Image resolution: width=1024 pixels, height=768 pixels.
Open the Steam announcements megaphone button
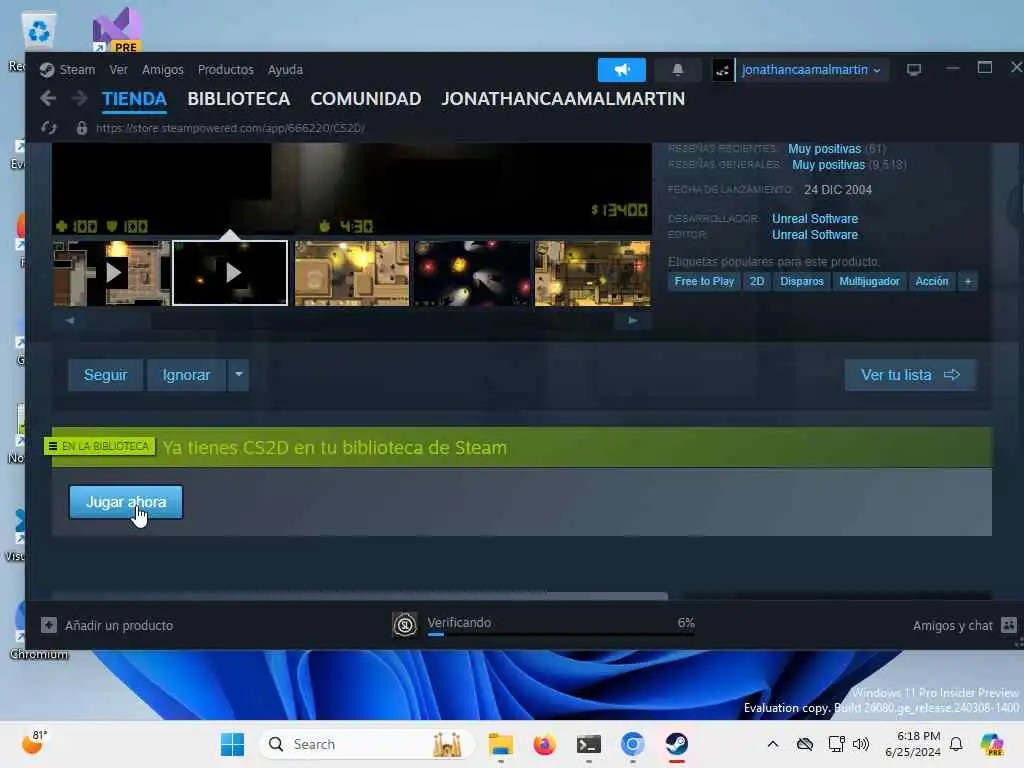621,70
